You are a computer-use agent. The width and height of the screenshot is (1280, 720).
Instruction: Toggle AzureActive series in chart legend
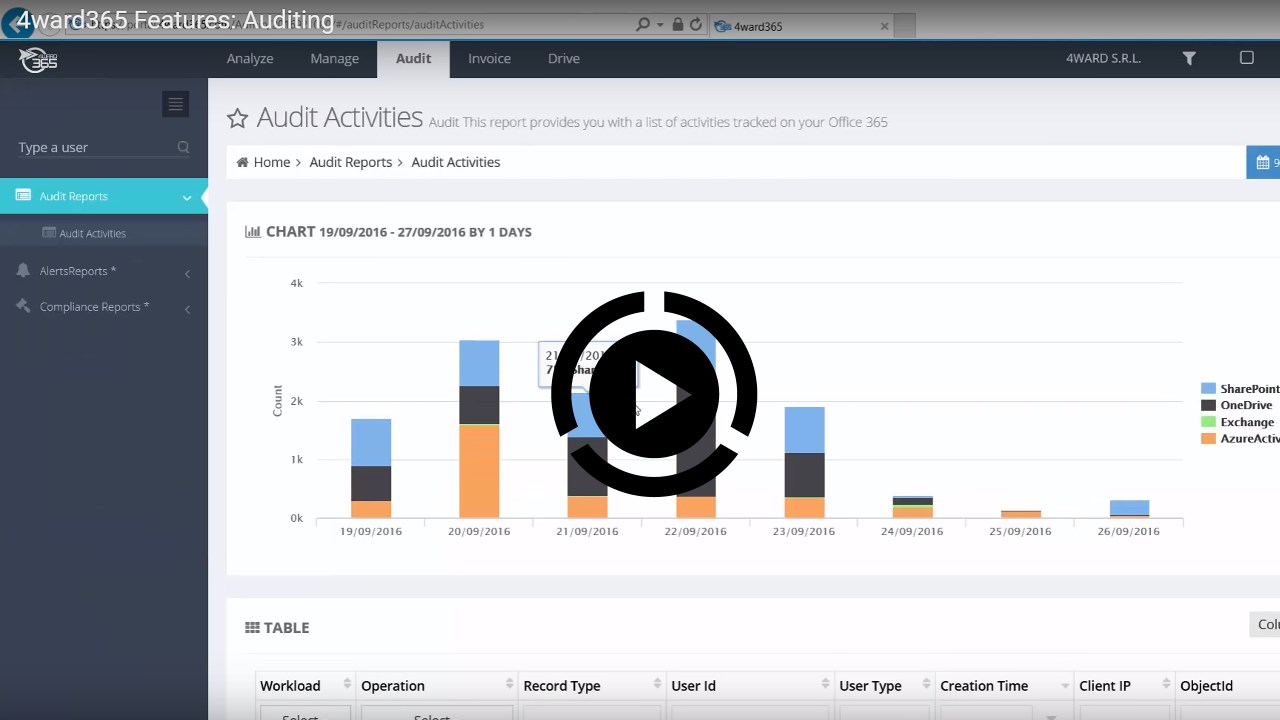click(x=1240, y=438)
